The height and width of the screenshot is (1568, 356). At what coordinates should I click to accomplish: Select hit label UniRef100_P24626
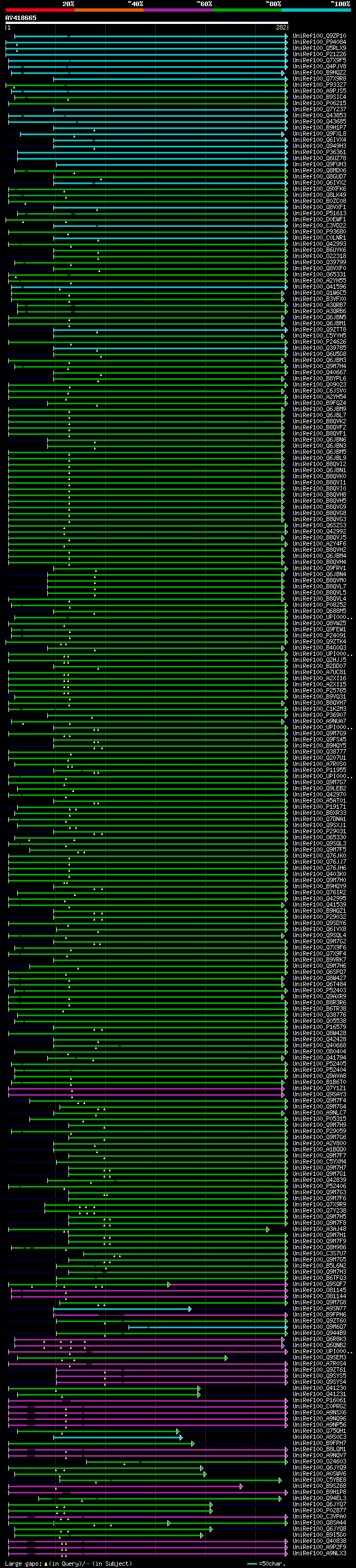319,342
